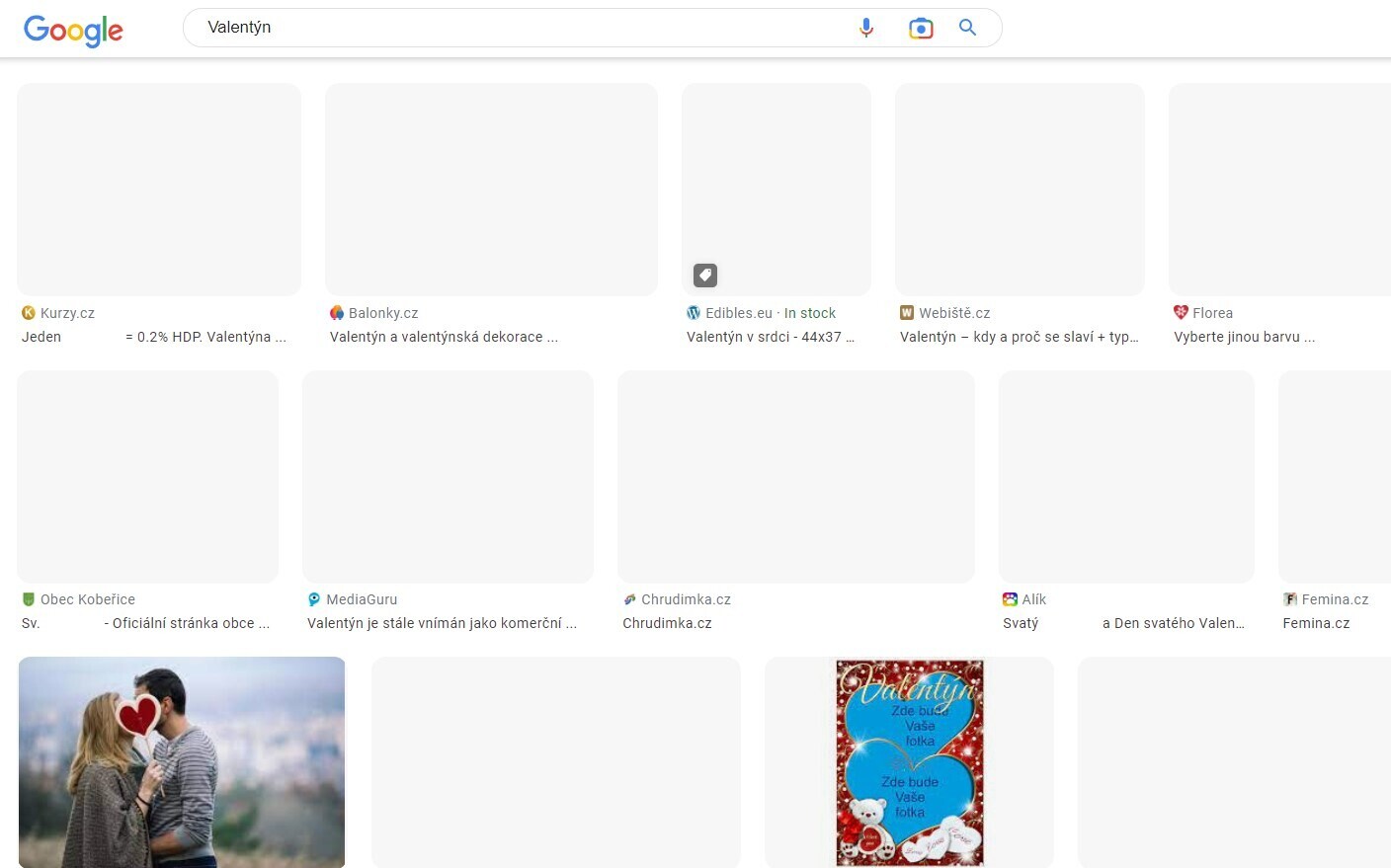
Task: Click inside the Valentýn search field
Action: [514, 28]
